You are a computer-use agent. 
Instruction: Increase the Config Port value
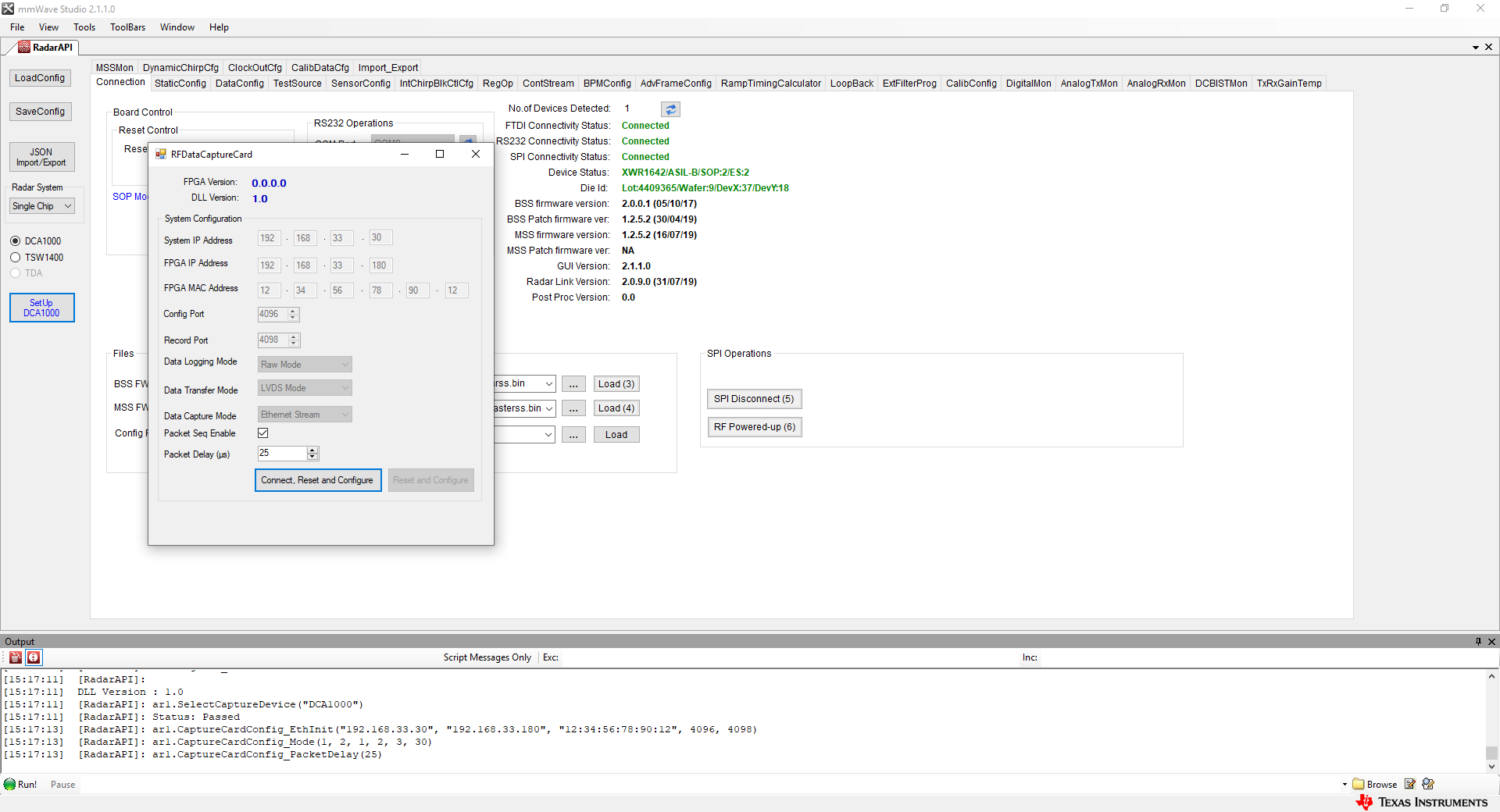(x=293, y=312)
